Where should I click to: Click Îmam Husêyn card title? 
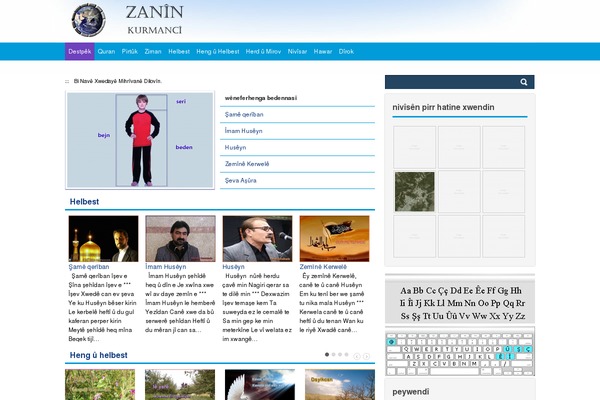coord(166,267)
